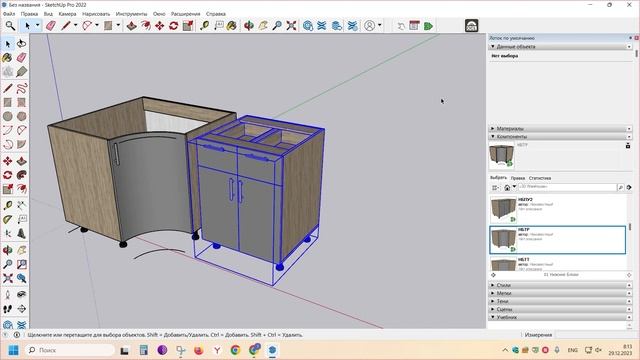Collapse the Данные объекта panel
This screenshot has width=640, height=360.
pyautogui.click(x=493, y=47)
